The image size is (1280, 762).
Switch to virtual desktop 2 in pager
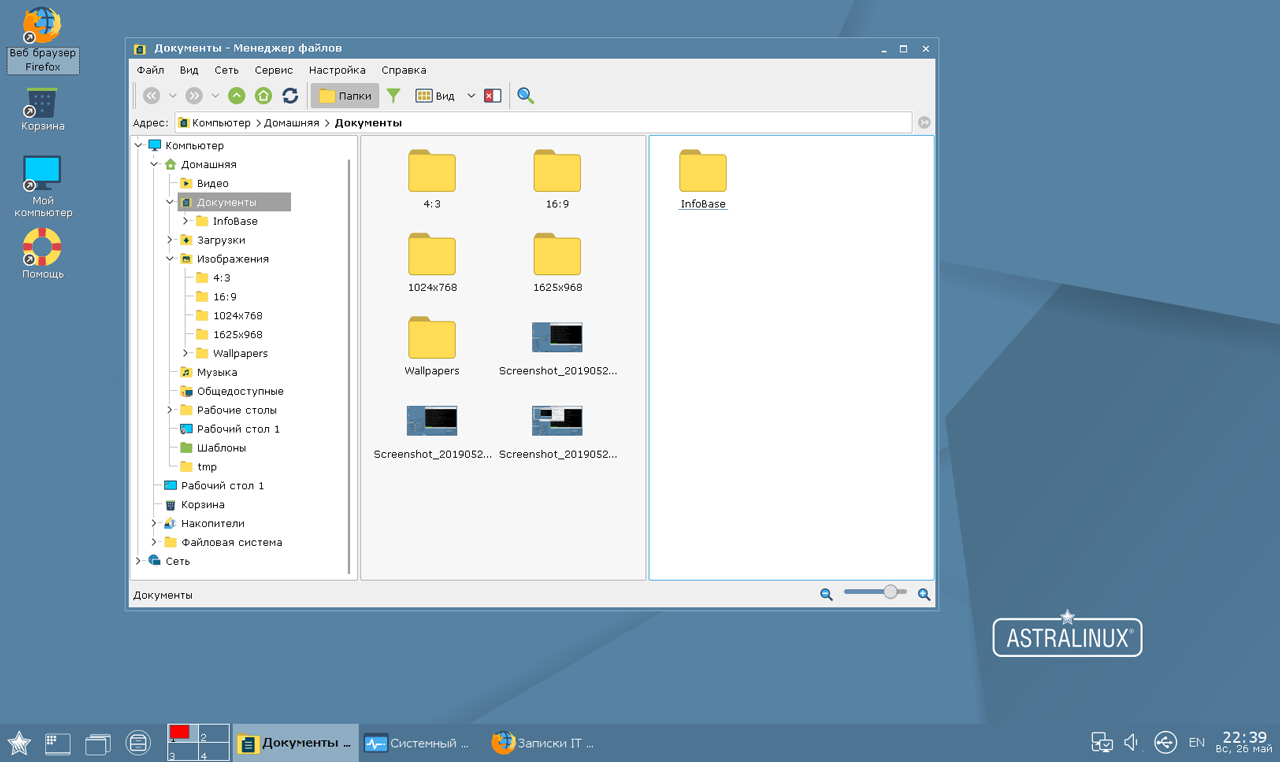pos(213,734)
